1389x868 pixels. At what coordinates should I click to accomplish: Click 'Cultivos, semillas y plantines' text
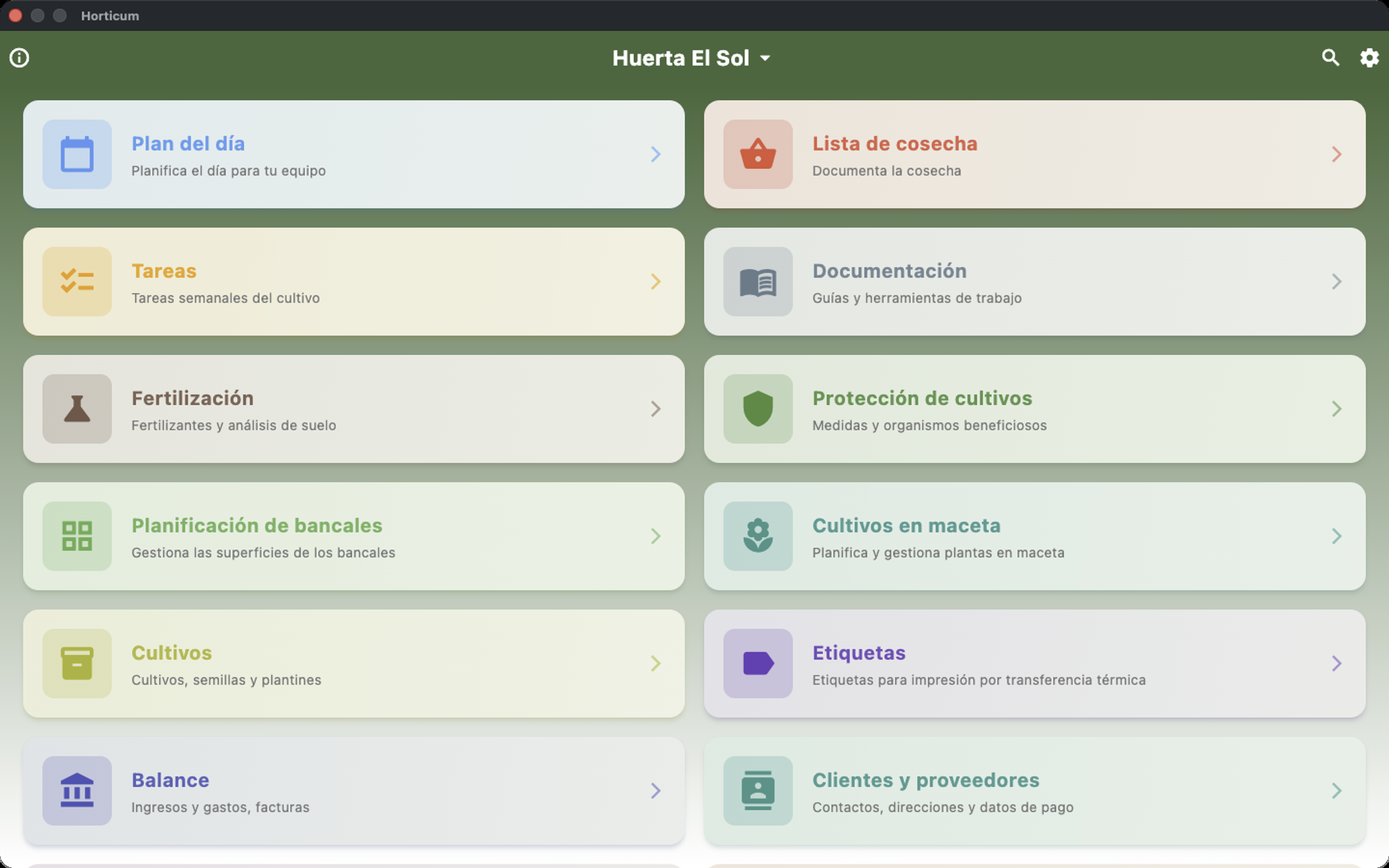226,680
